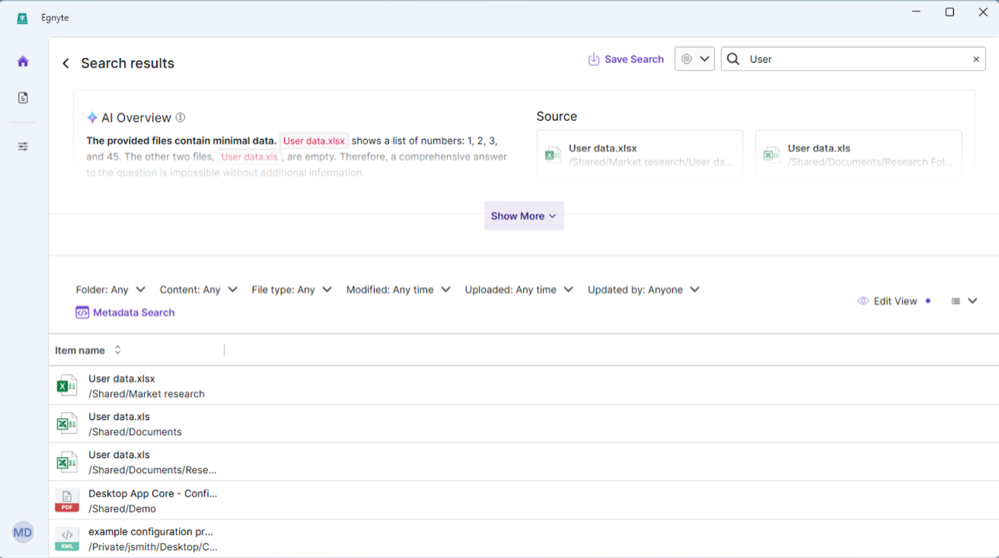Click the MD user avatar
Image resolution: width=999 pixels, height=558 pixels.
point(23,533)
